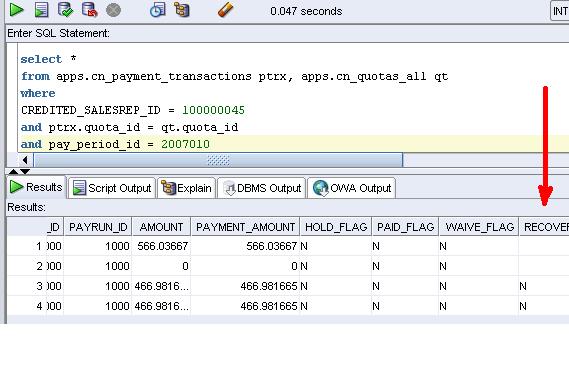The image size is (569, 384).
Task: Click row number 4 in the results grid
Action: (27, 306)
